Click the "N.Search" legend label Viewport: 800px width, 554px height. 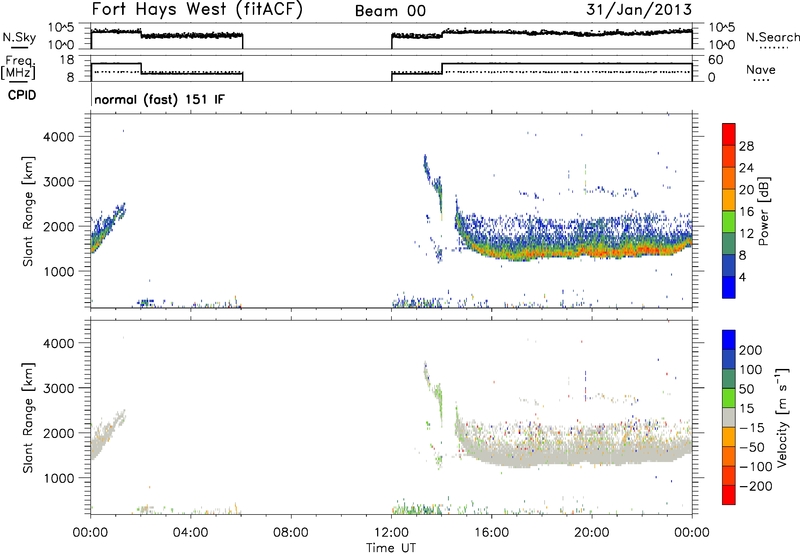point(772,37)
